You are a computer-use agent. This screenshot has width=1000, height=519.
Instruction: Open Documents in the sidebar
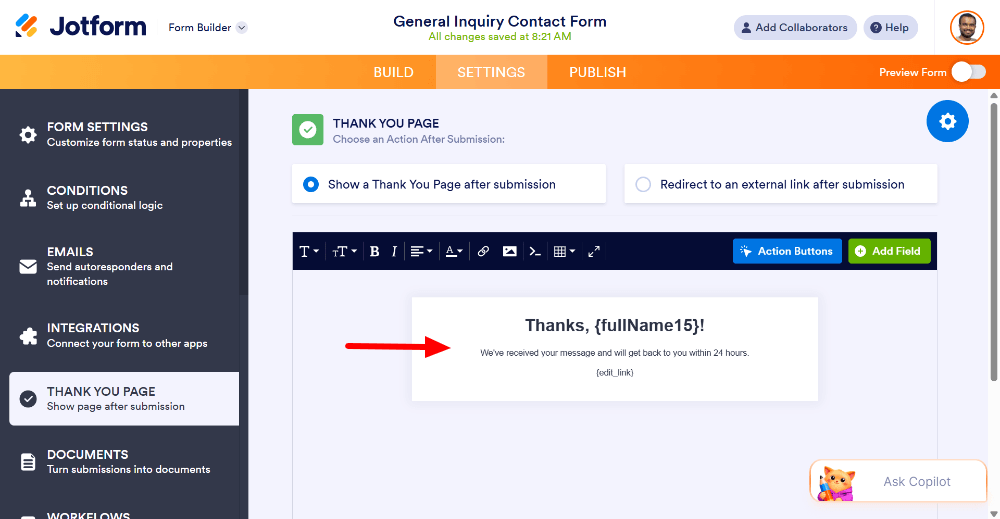point(124,462)
